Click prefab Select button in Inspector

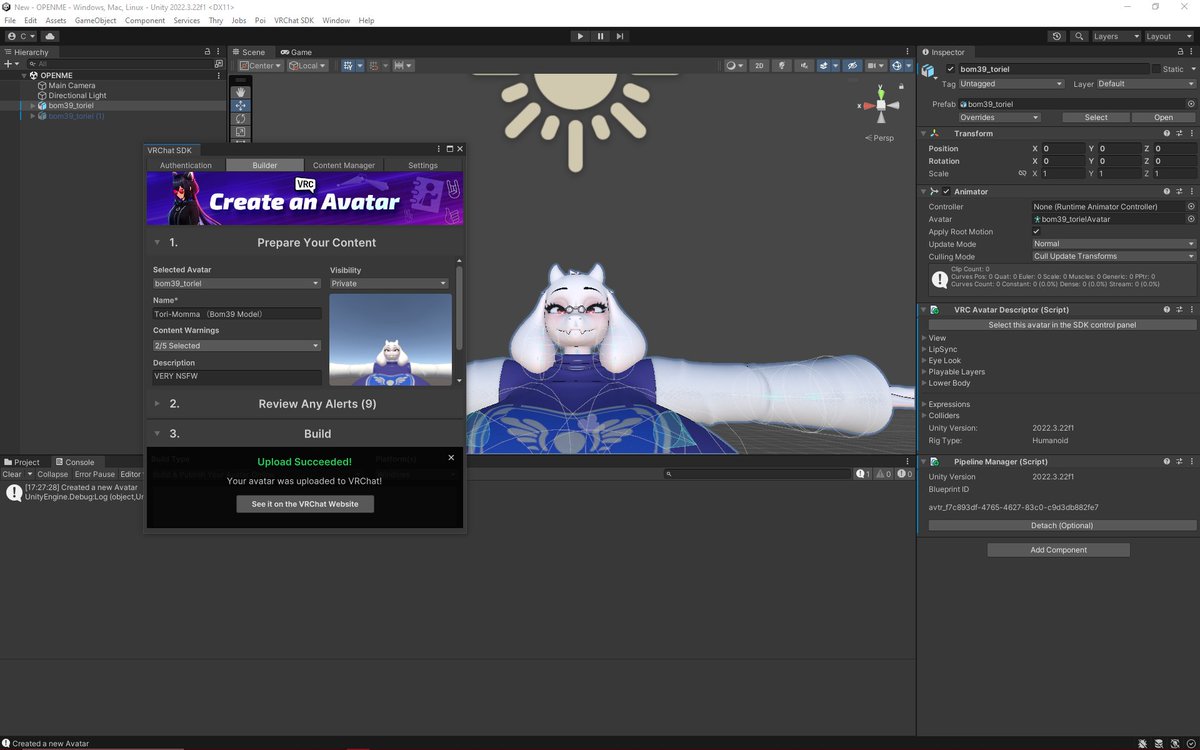coord(1096,117)
